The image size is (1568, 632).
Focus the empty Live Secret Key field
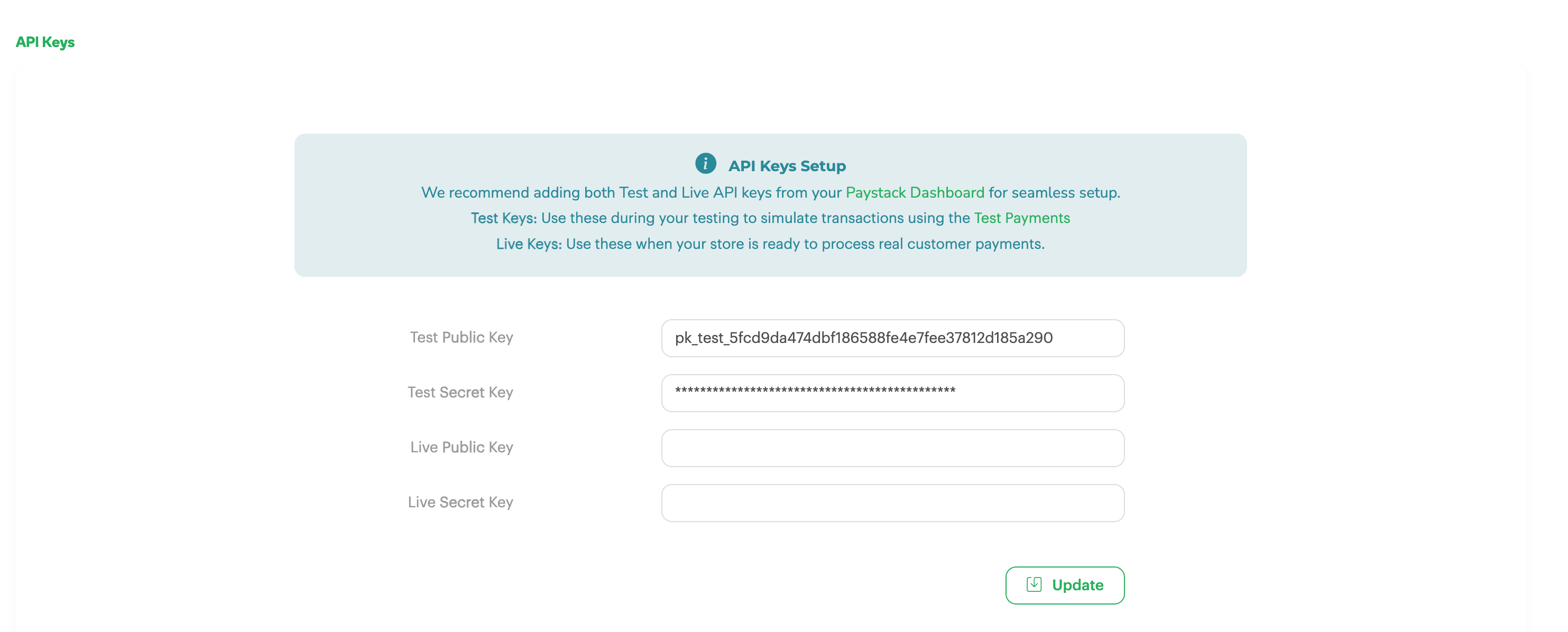coord(892,503)
